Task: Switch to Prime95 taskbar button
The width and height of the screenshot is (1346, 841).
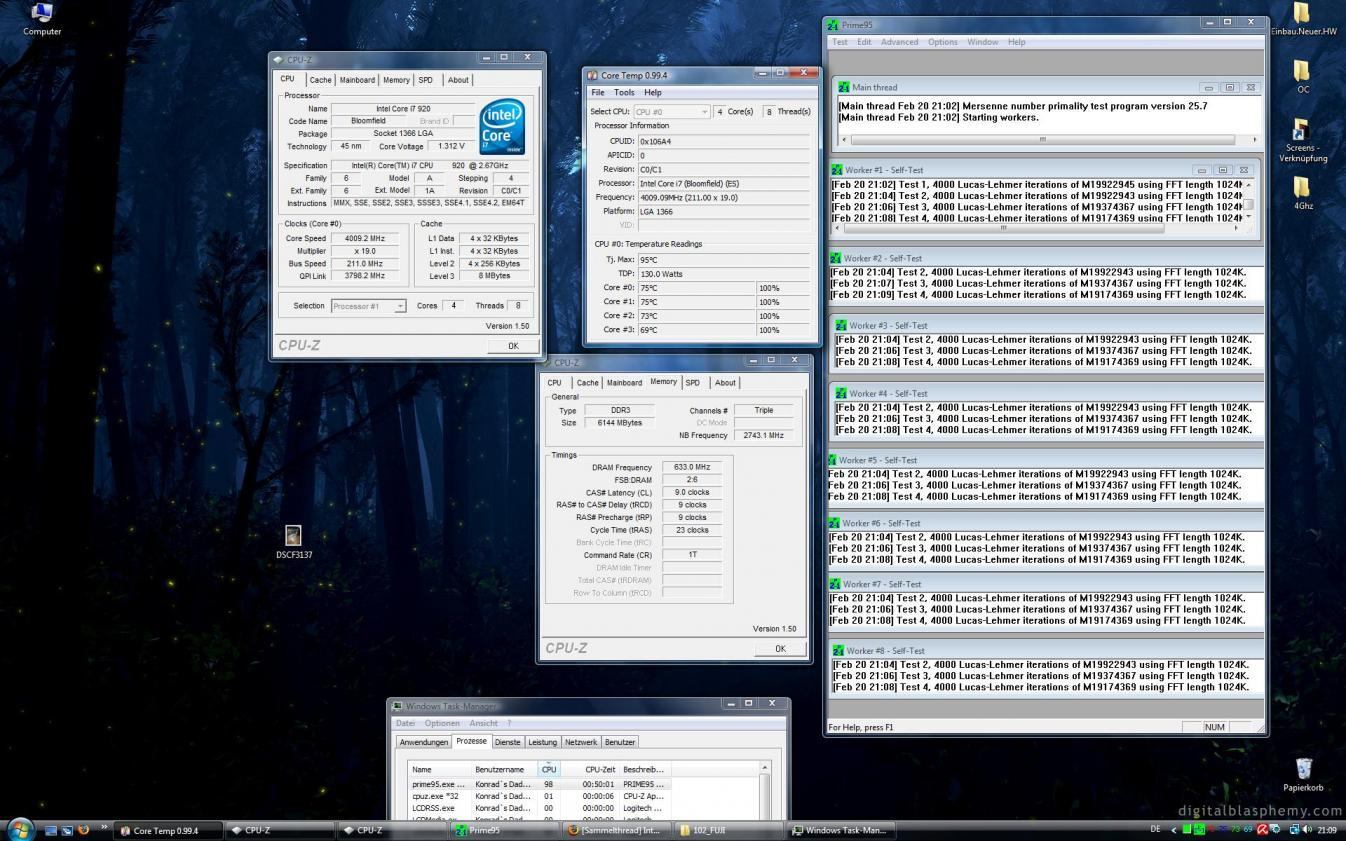Action: coord(504,830)
